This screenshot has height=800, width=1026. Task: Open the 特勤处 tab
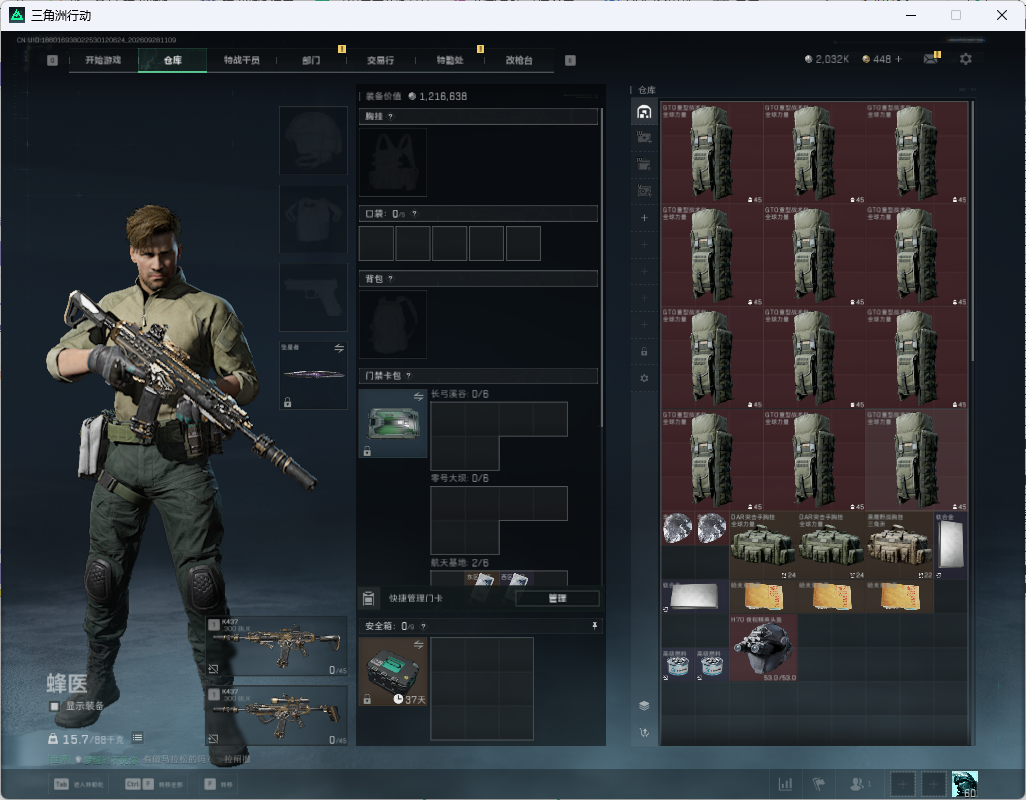[450, 60]
